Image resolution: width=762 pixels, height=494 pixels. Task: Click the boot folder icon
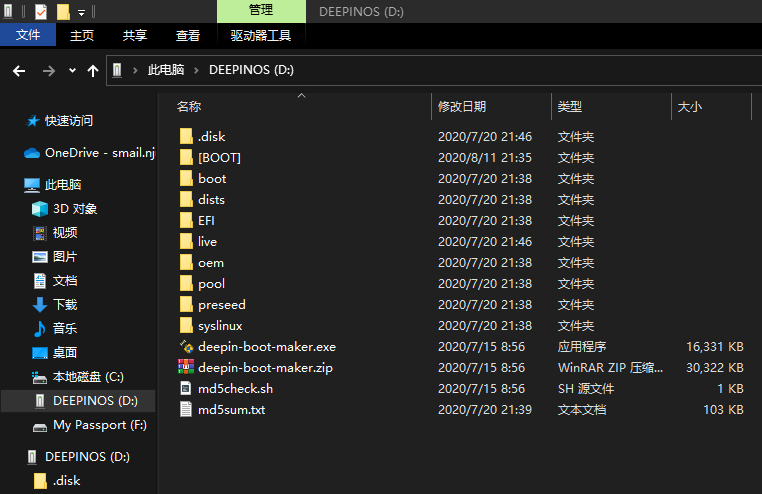click(186, 179)
